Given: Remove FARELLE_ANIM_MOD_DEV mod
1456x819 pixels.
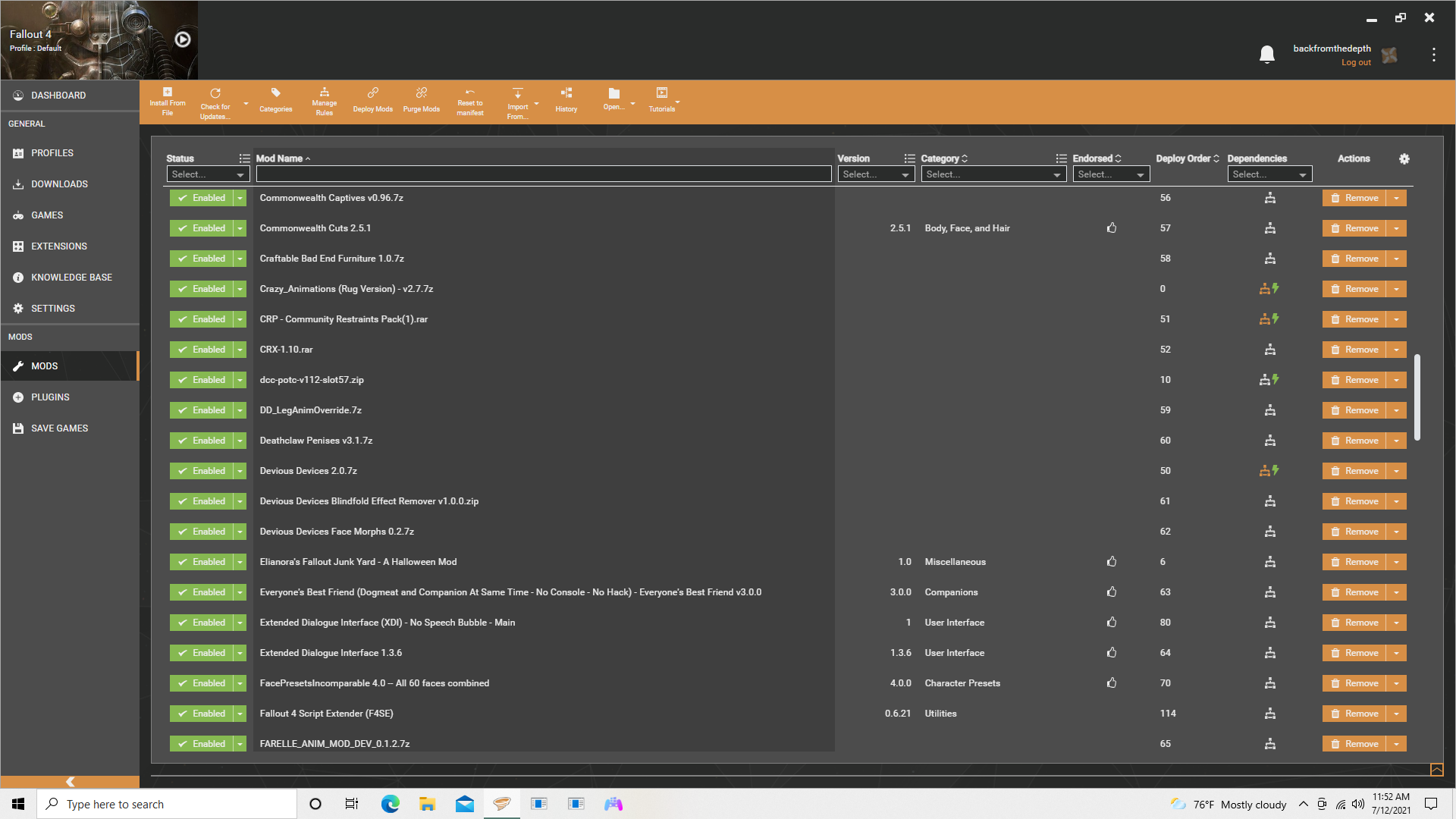Looking at the screenshot, I should 1354,744.
